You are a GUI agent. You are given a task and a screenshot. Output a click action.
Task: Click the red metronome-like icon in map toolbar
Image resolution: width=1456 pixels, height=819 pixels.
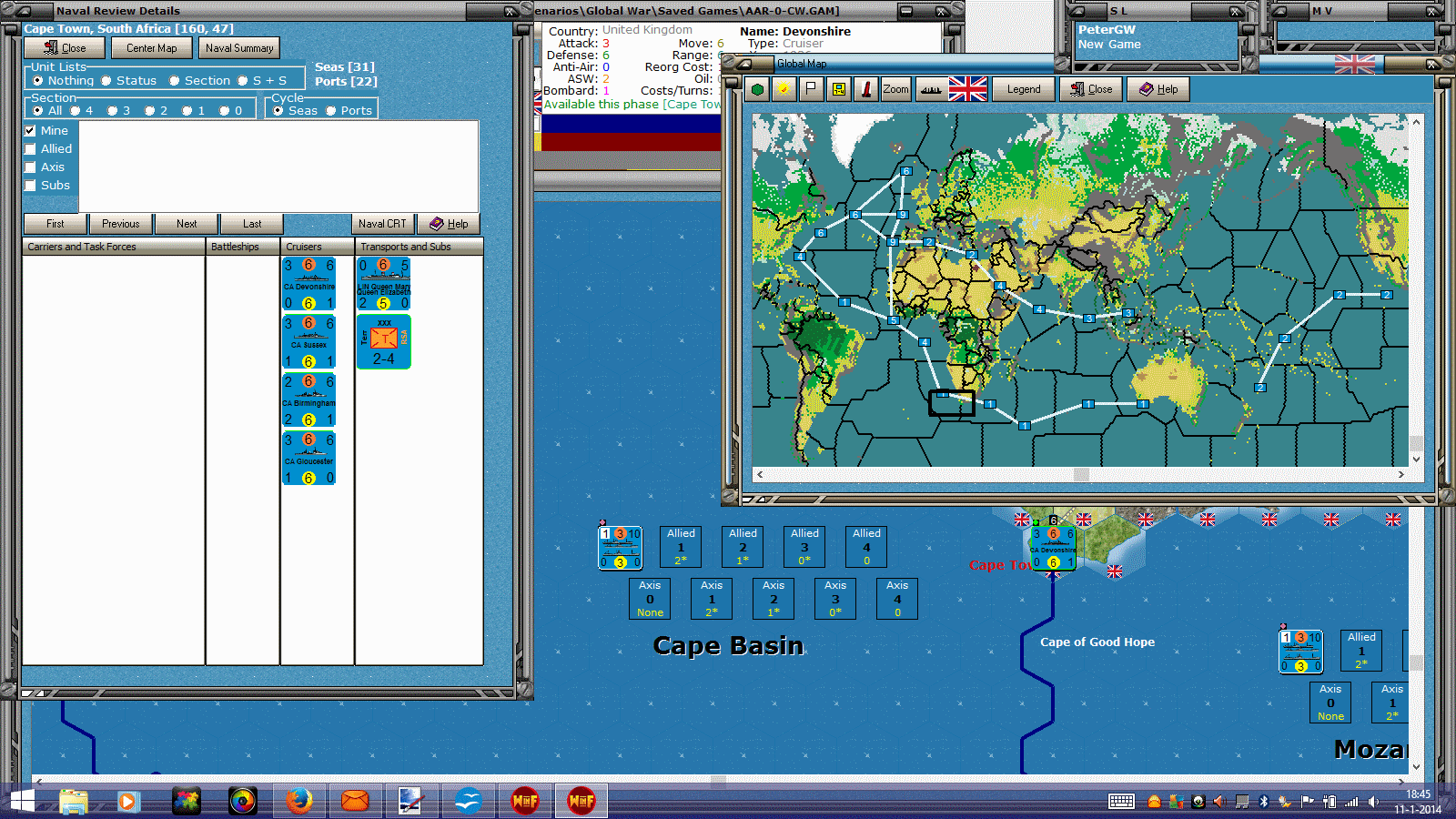(866, 89)
